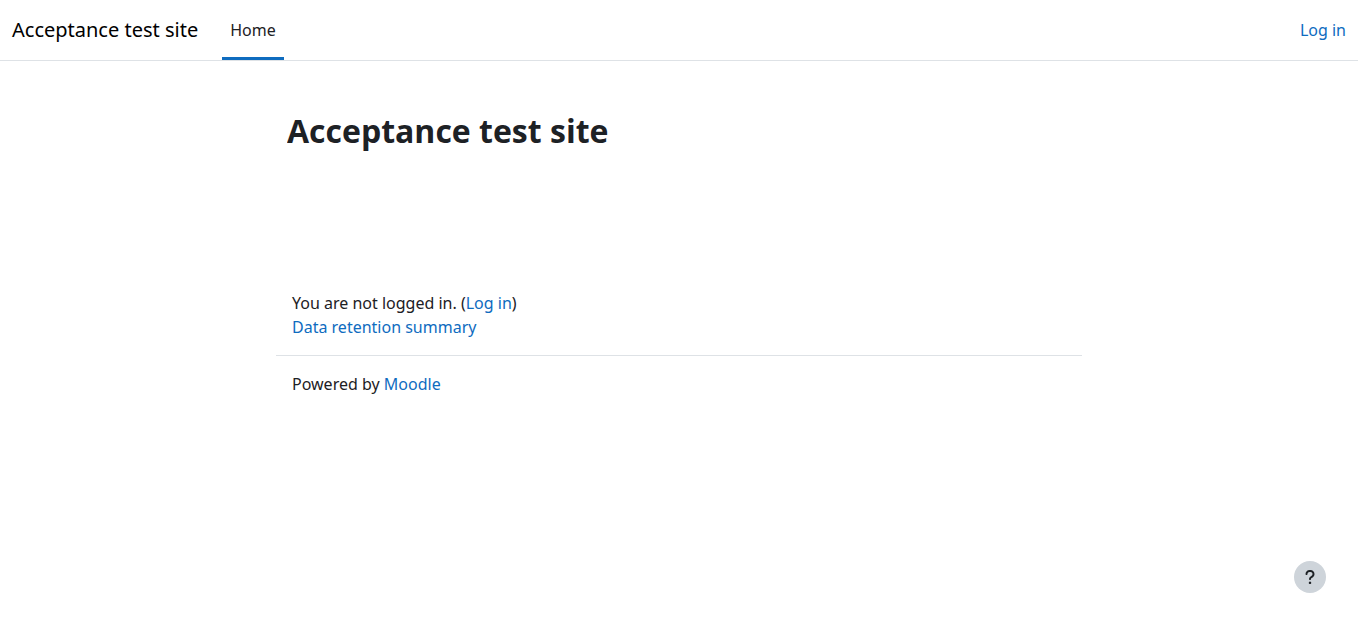The width and height of the screenshot is (1358, 625).
Task: Click the large Acceptance test site heading
Action: point(447,131)
